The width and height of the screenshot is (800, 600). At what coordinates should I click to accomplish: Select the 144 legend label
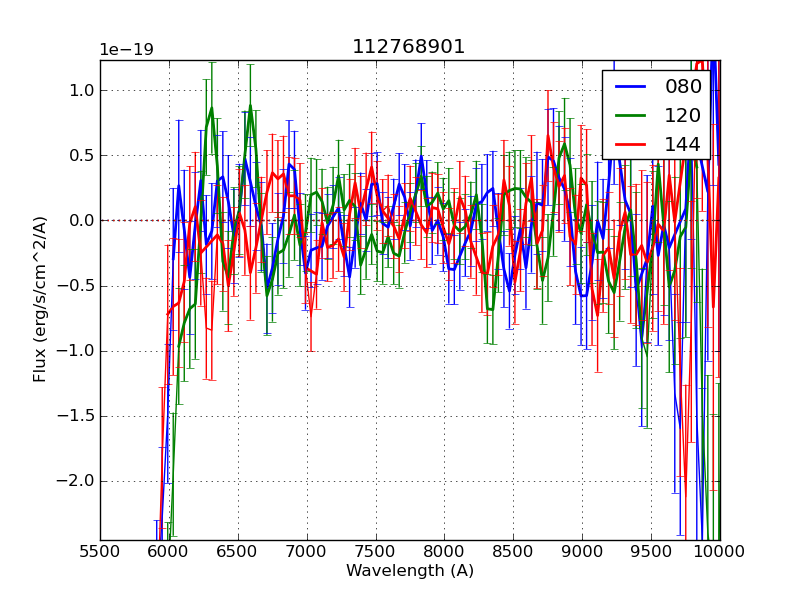click(683, 144)
